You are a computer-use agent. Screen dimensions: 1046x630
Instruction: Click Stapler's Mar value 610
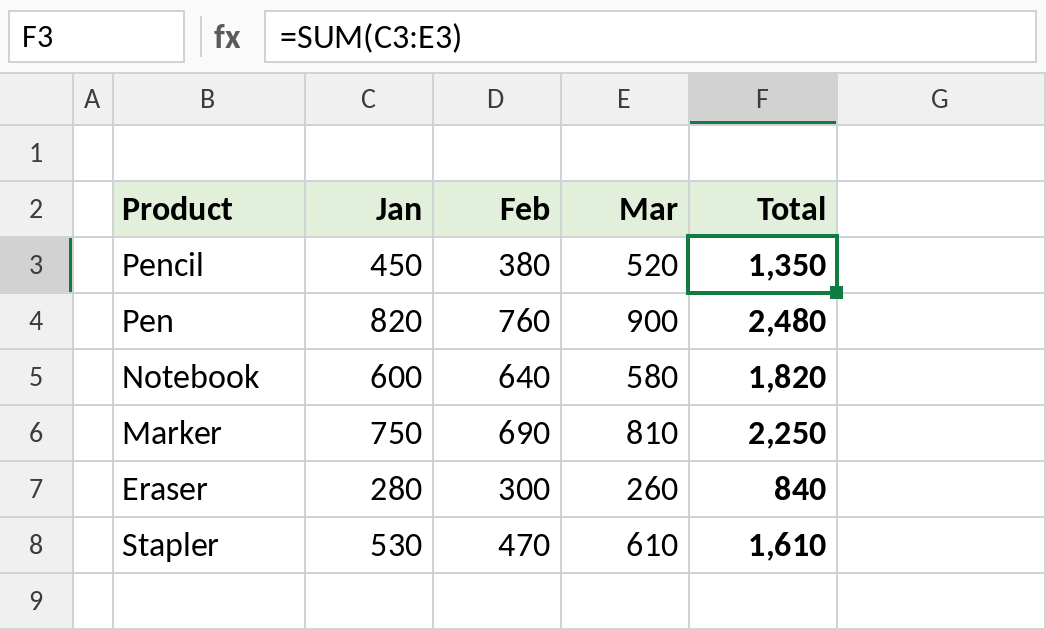(625, 545)
